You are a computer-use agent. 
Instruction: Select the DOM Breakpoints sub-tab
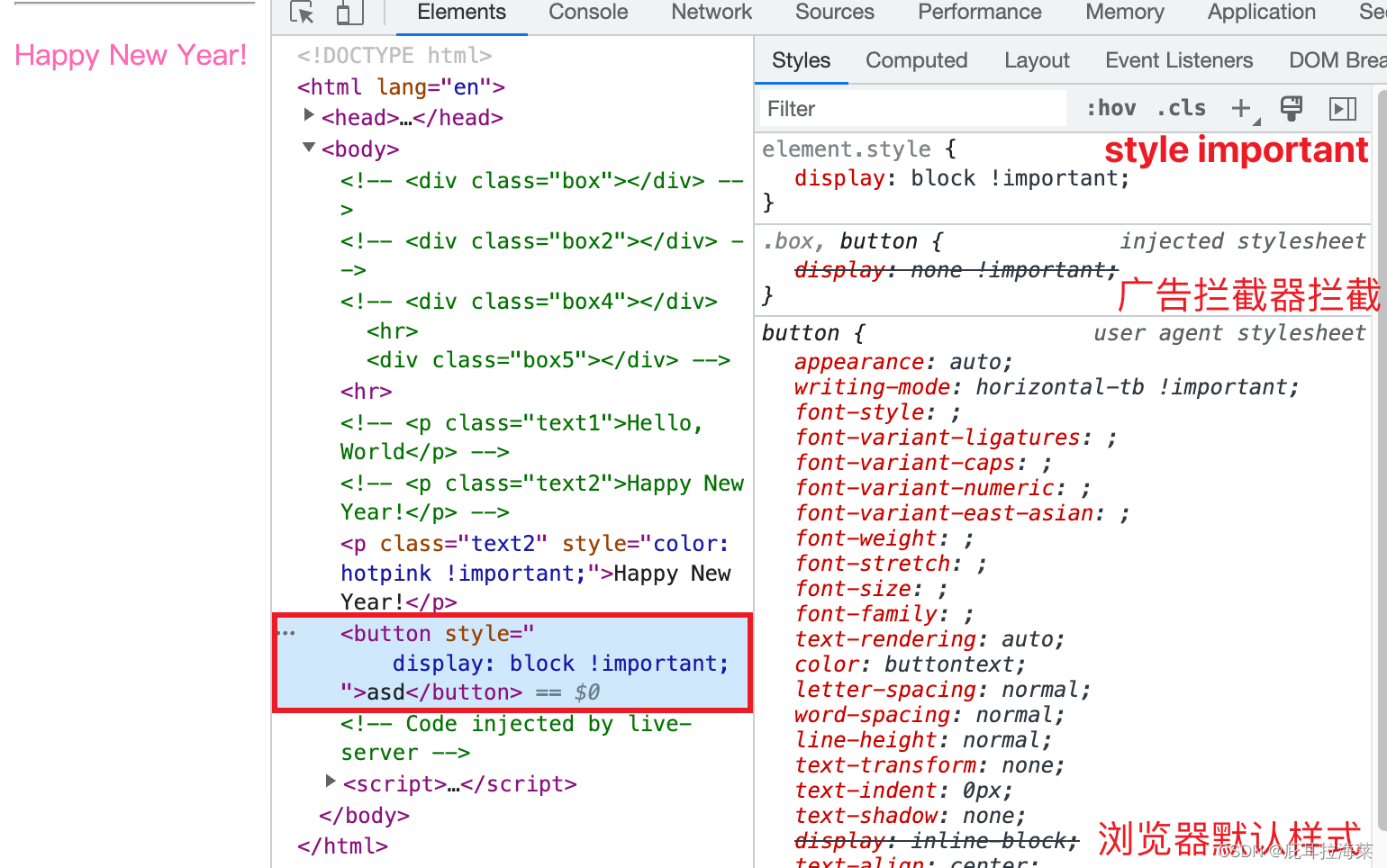1337,60
